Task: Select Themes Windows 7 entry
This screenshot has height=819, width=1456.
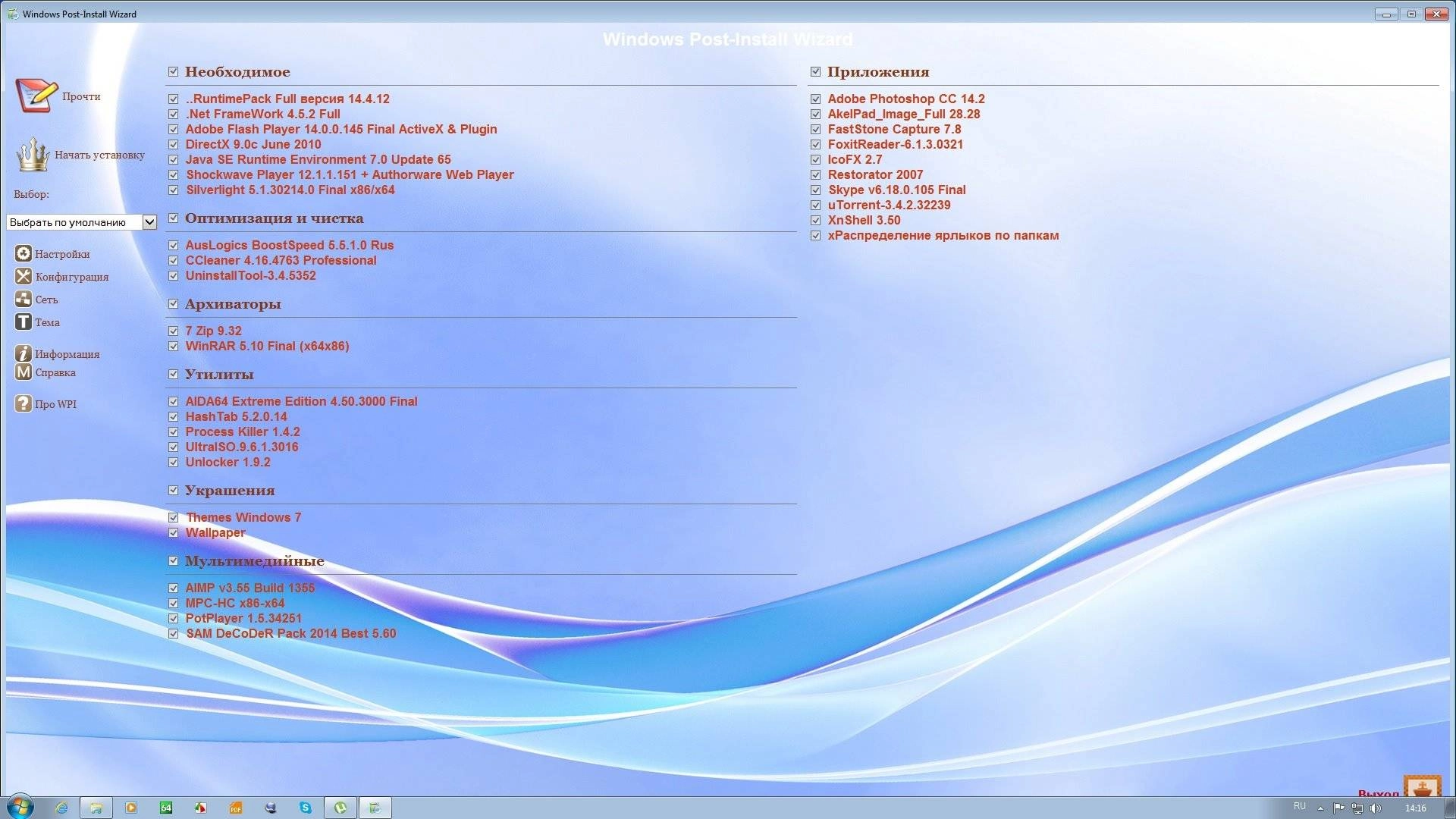Action: coord(243,517)
